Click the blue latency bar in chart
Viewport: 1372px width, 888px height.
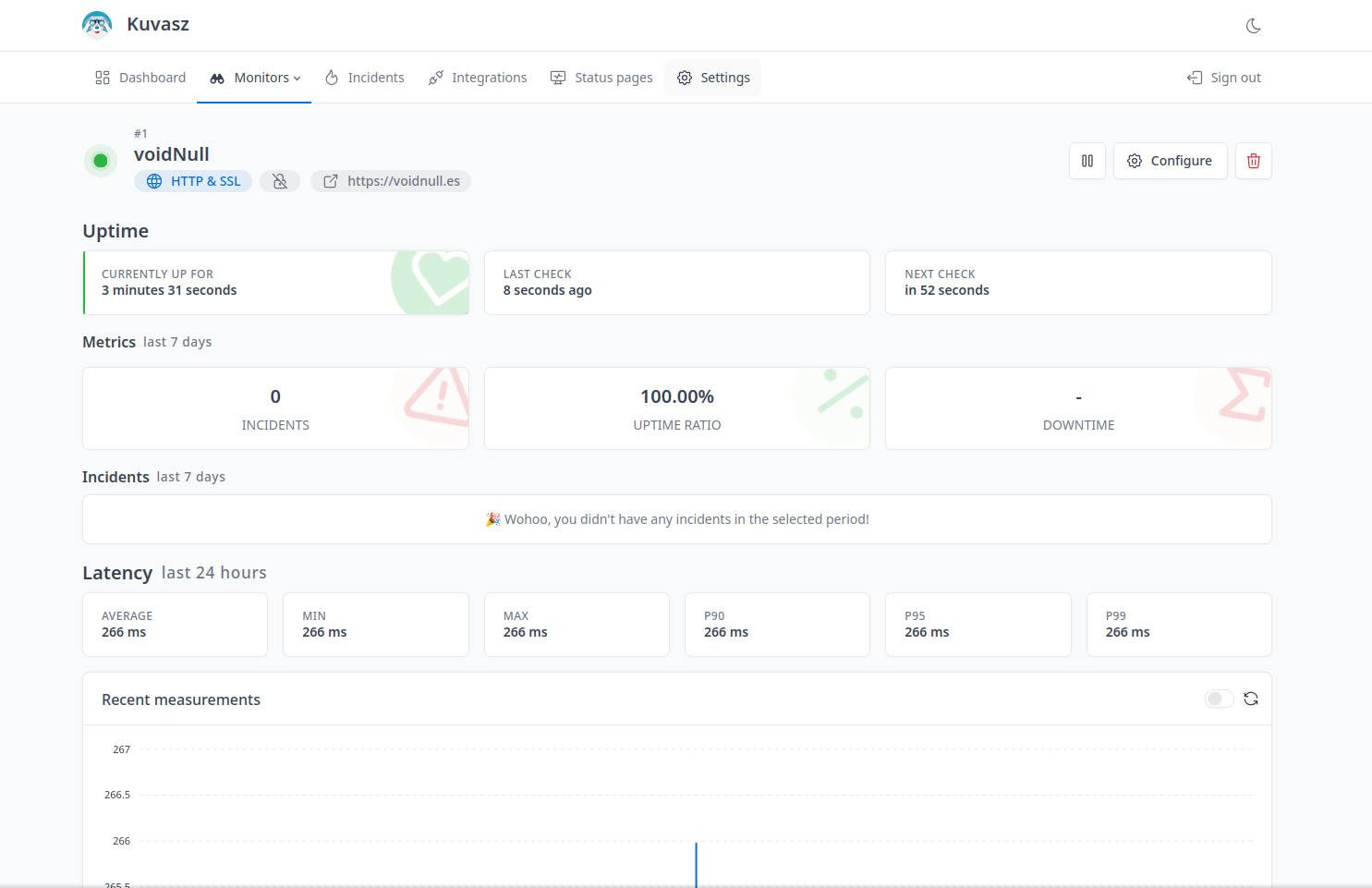tap(696, 864)
